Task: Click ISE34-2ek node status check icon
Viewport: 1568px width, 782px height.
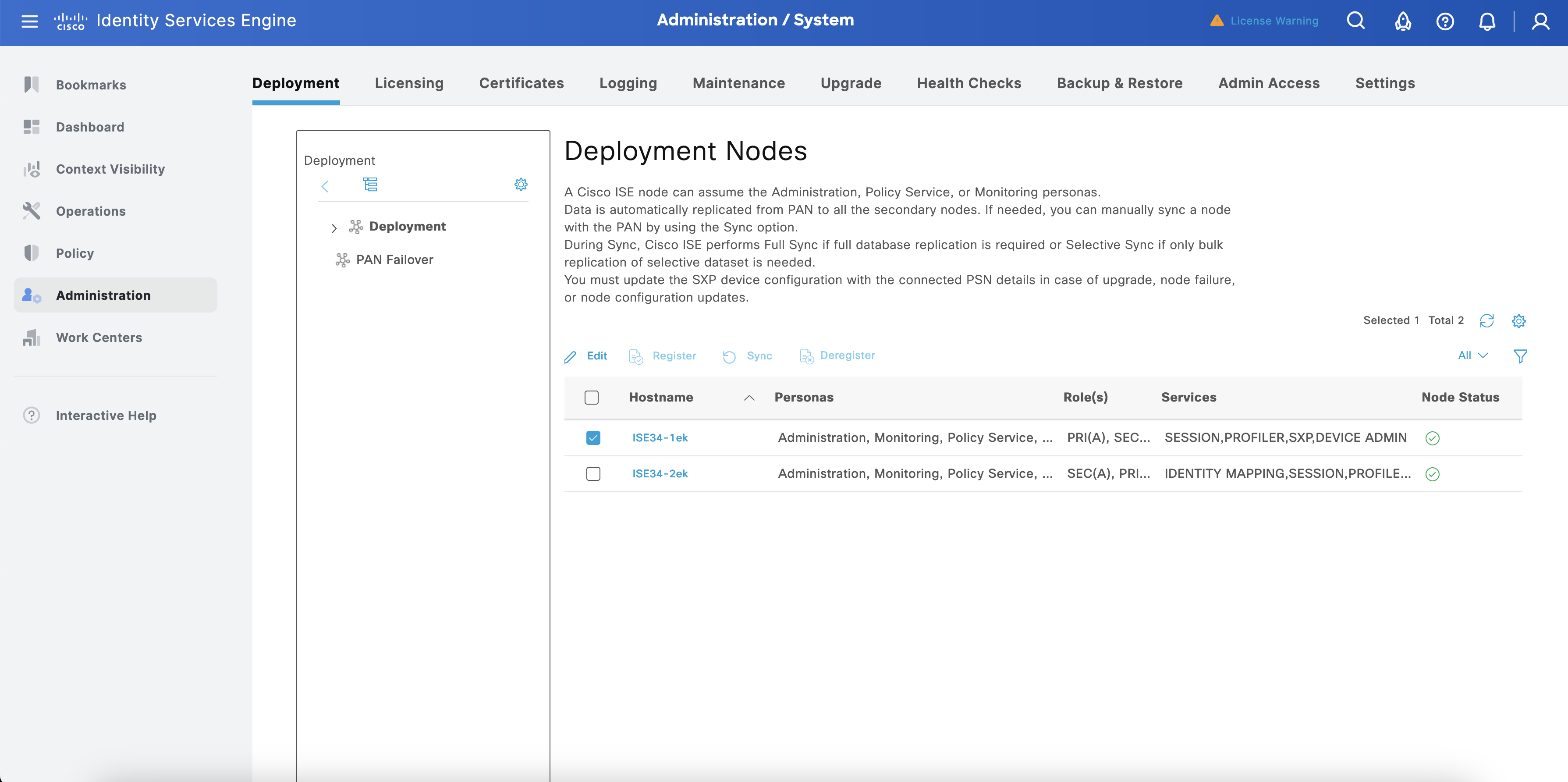Action: (1432, 474)
